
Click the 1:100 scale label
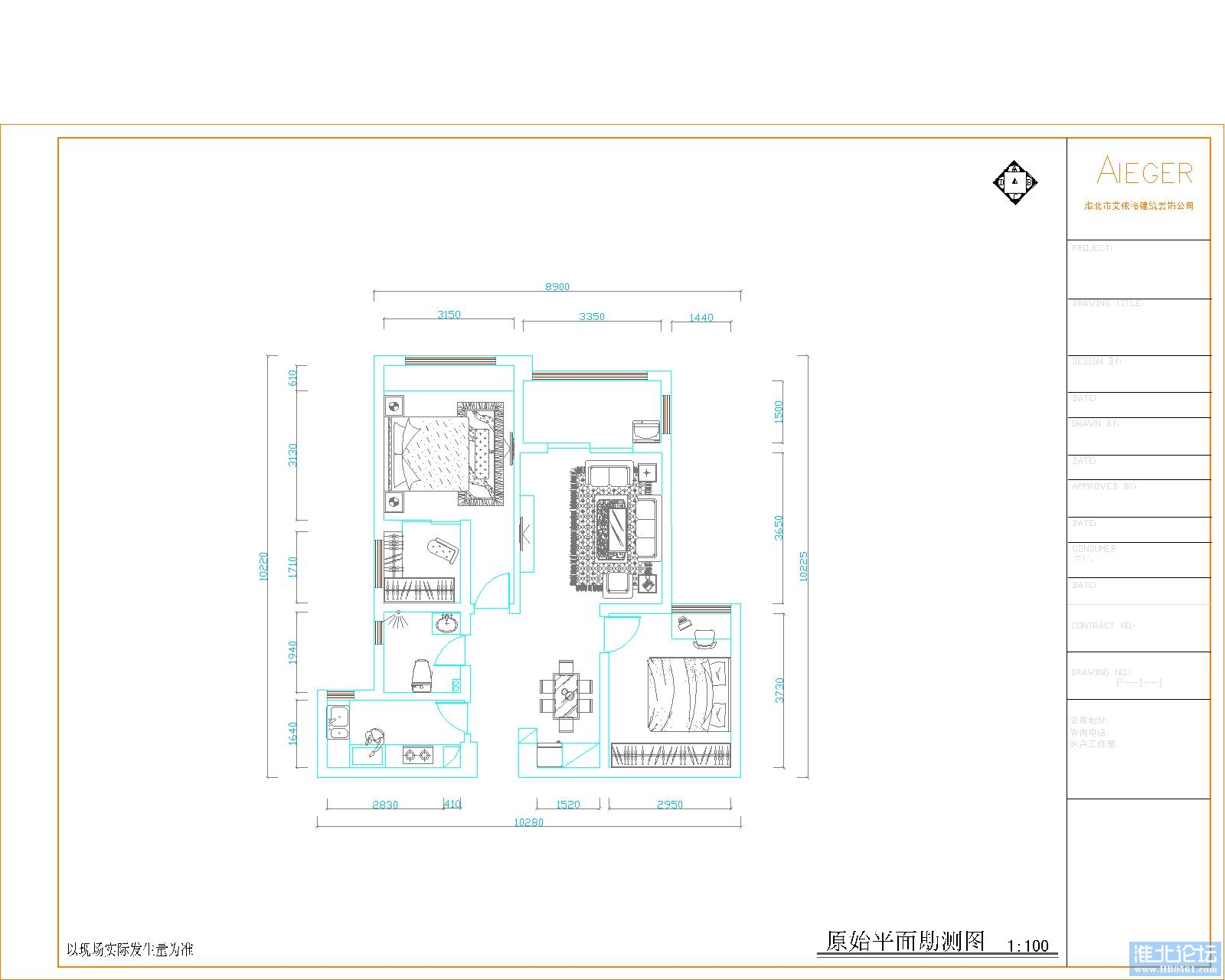(1028, 946)
